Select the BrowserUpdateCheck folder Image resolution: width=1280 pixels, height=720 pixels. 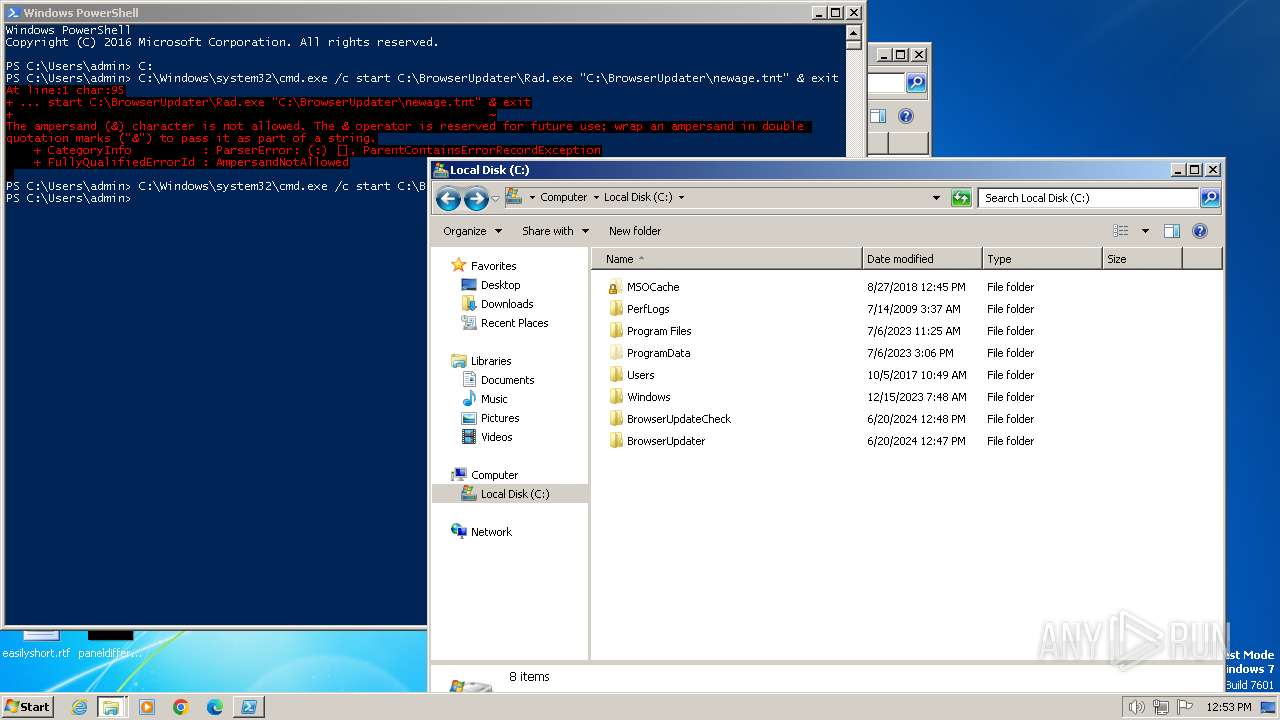tap(678, 419)
